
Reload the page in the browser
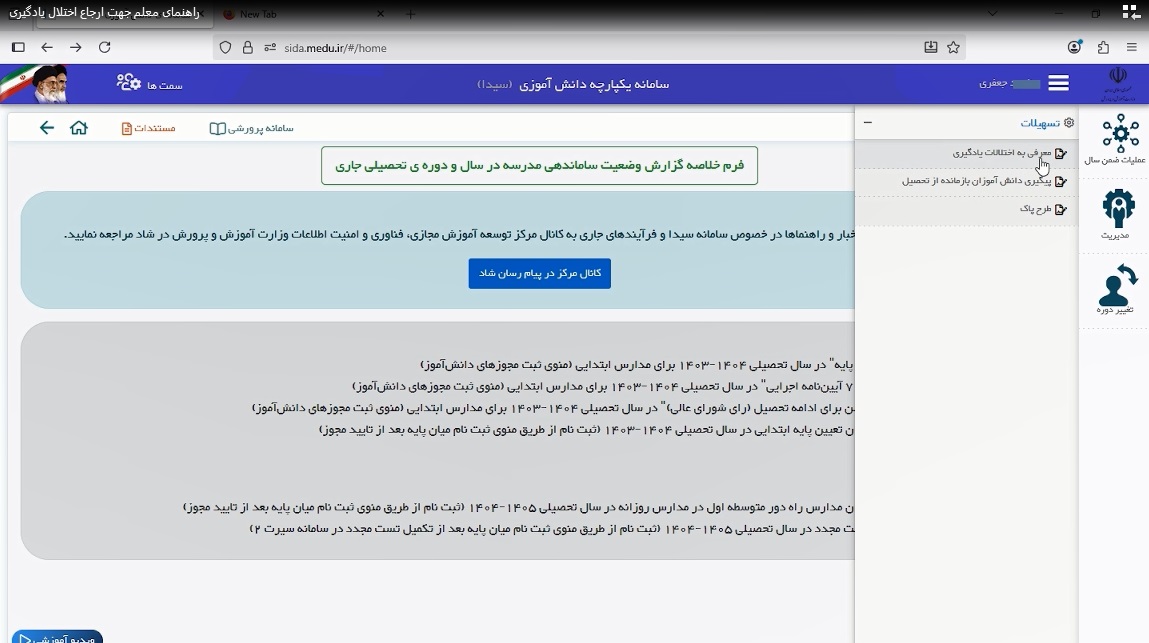click(105, 47)
